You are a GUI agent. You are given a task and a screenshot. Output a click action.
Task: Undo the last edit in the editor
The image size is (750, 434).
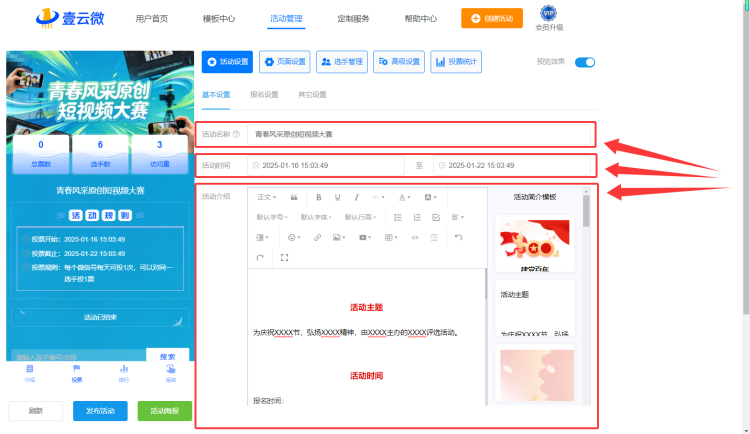[x=458, y=237]
